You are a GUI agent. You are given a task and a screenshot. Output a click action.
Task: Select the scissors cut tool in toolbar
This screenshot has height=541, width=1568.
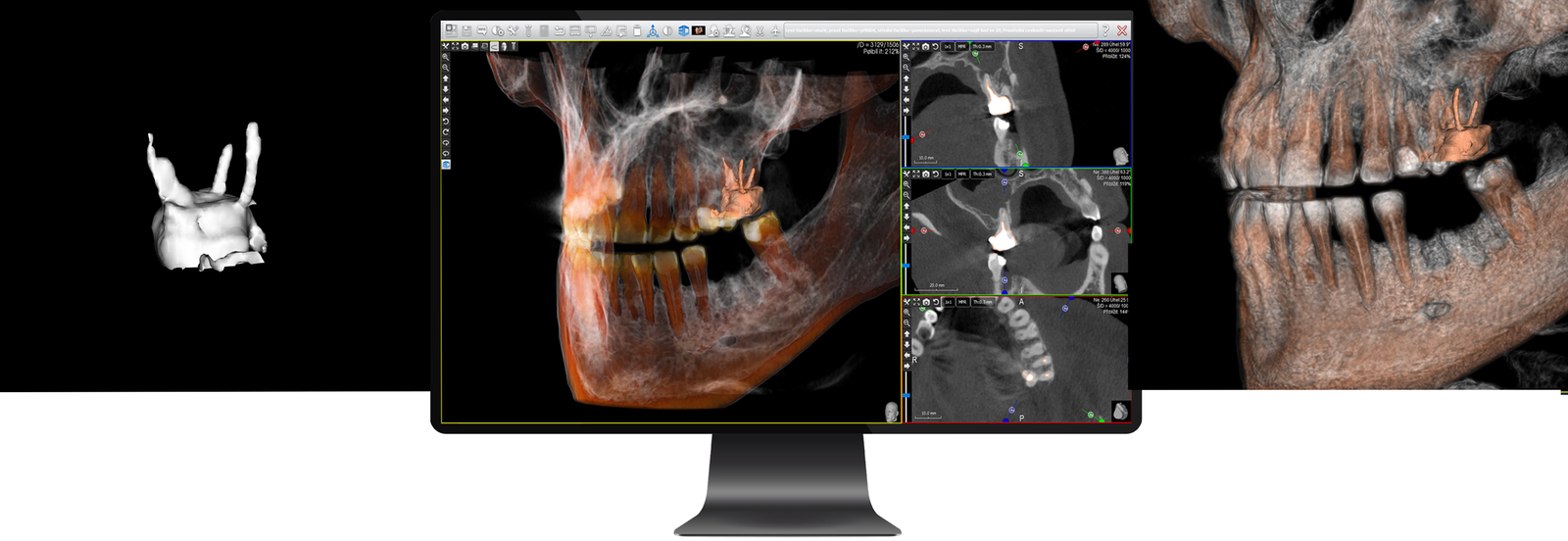pyautogui.click(x=759, y=31)
